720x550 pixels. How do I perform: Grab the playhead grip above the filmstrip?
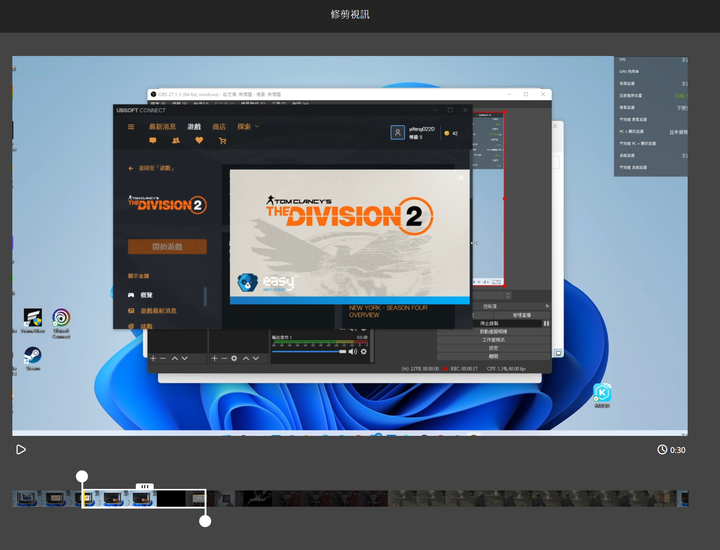[145, 486]
